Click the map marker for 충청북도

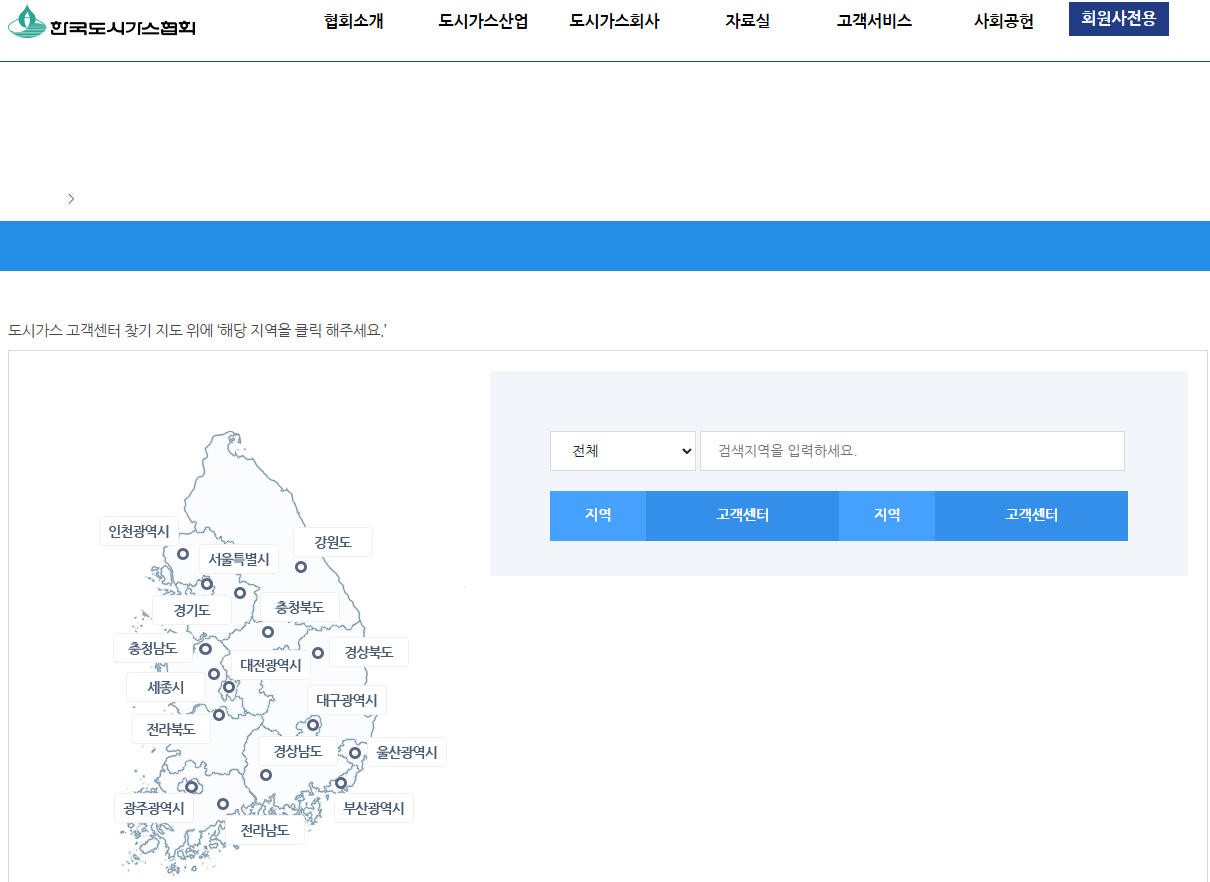[268, 632]
